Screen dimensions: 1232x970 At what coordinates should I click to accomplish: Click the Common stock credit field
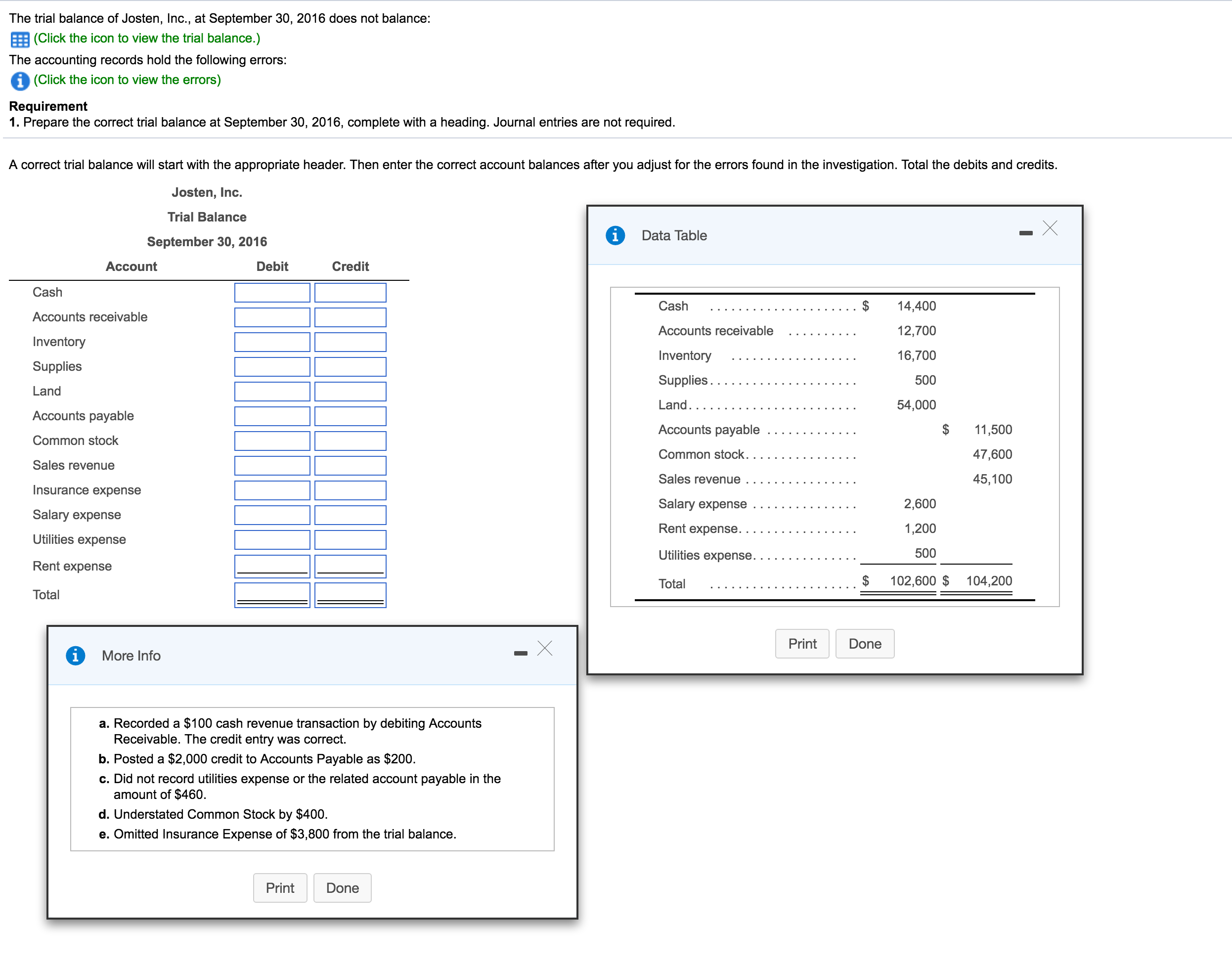click(x=351, y=441)
